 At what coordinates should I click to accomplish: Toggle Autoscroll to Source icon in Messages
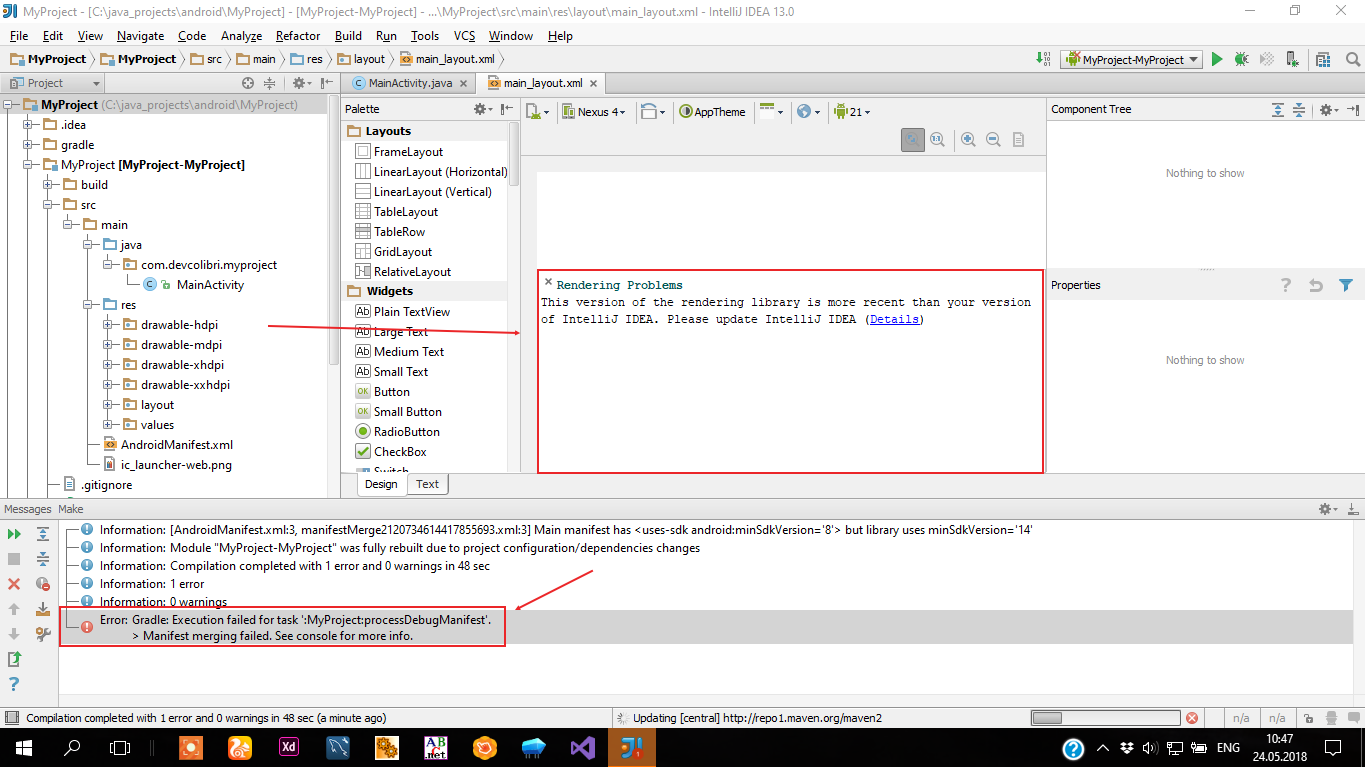pyautogui.click(x=43, y=608)
